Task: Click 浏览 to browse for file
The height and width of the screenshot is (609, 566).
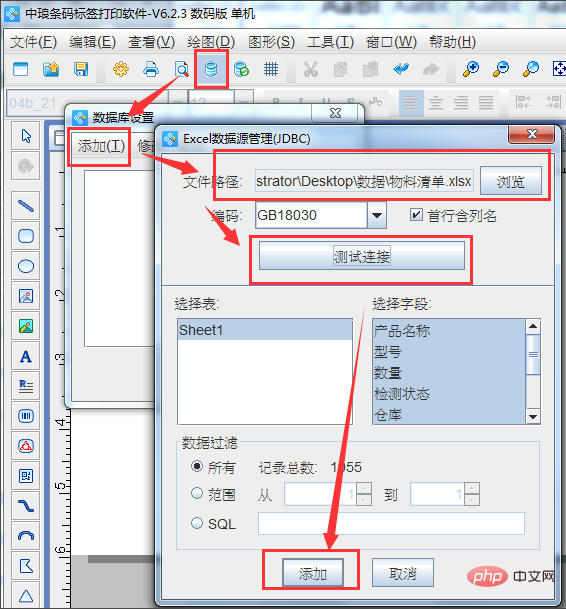Action: pos(511,181)
